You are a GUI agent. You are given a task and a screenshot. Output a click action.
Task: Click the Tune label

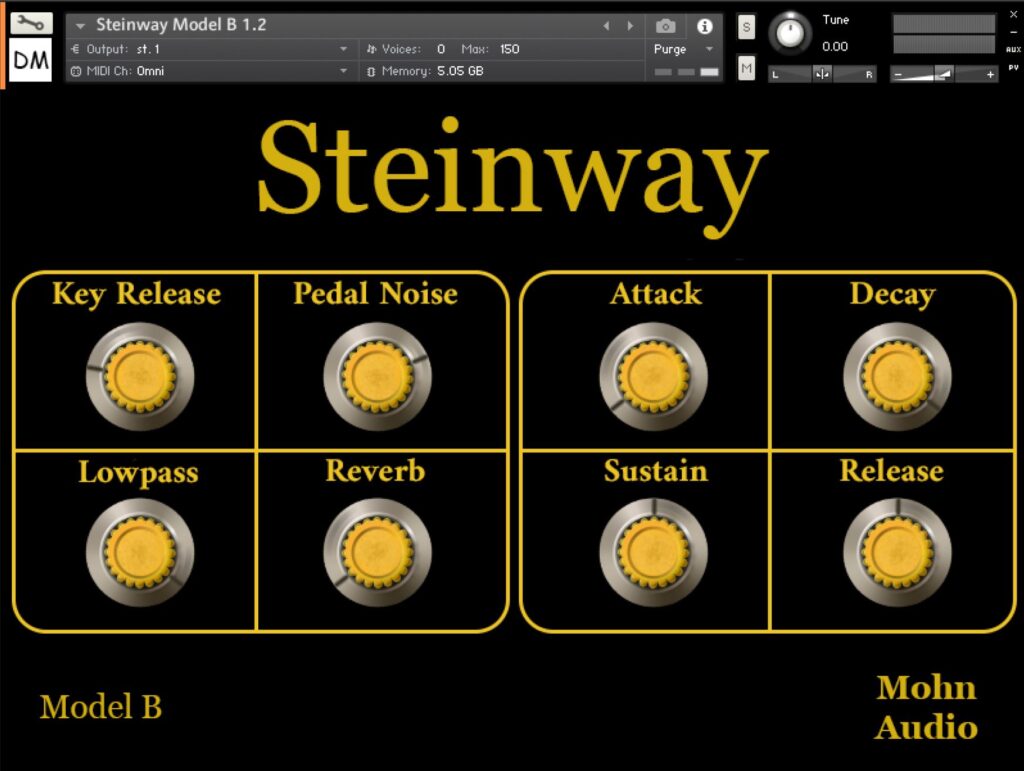[x=836, y=20]
